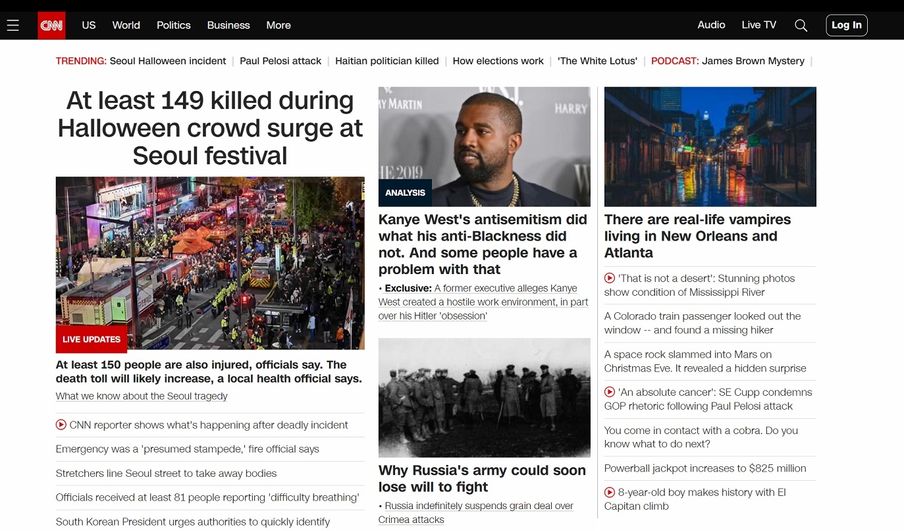Open 'Why Russia's army could soon lose' headline

pos(482,479)
